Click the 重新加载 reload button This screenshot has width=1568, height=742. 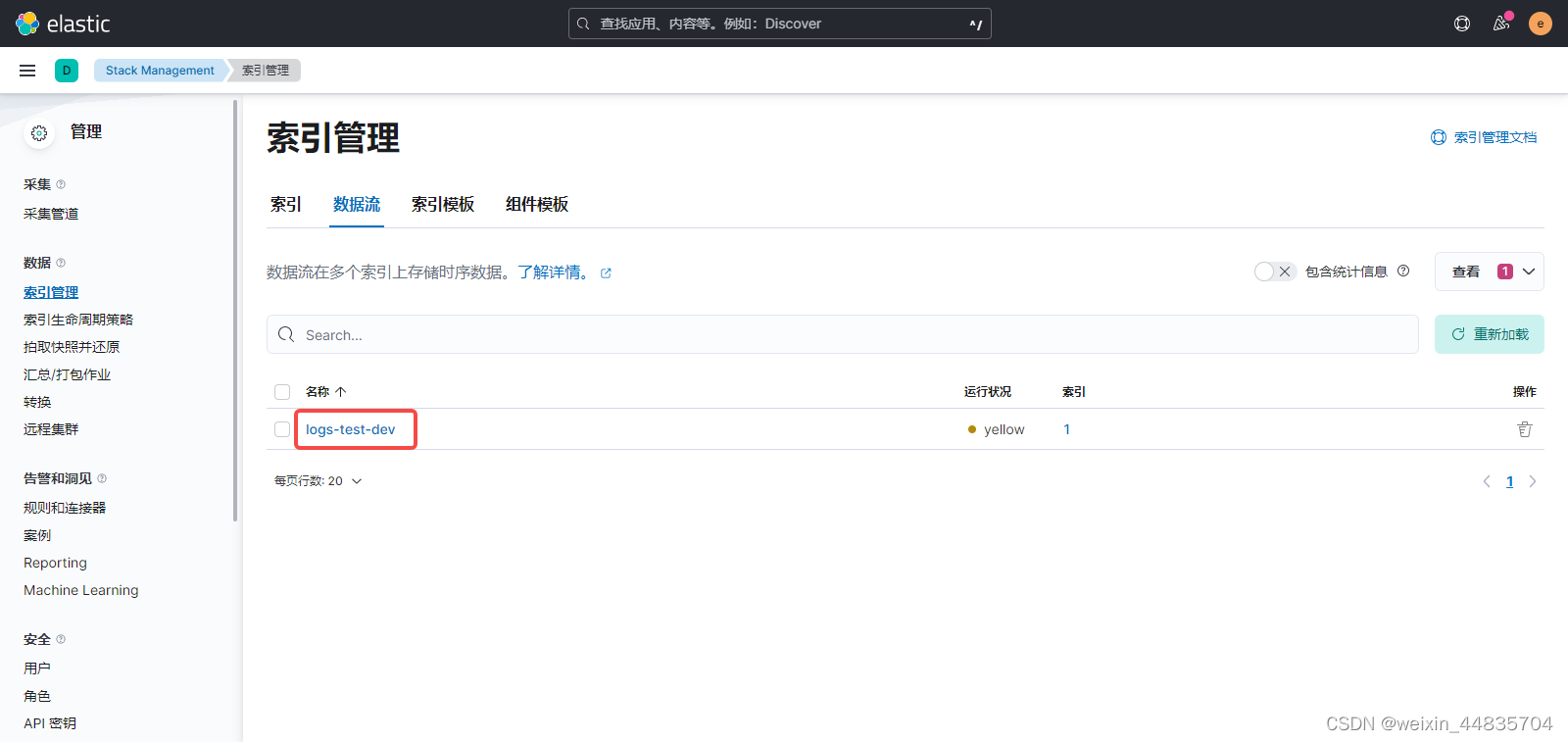point(1490,334)
